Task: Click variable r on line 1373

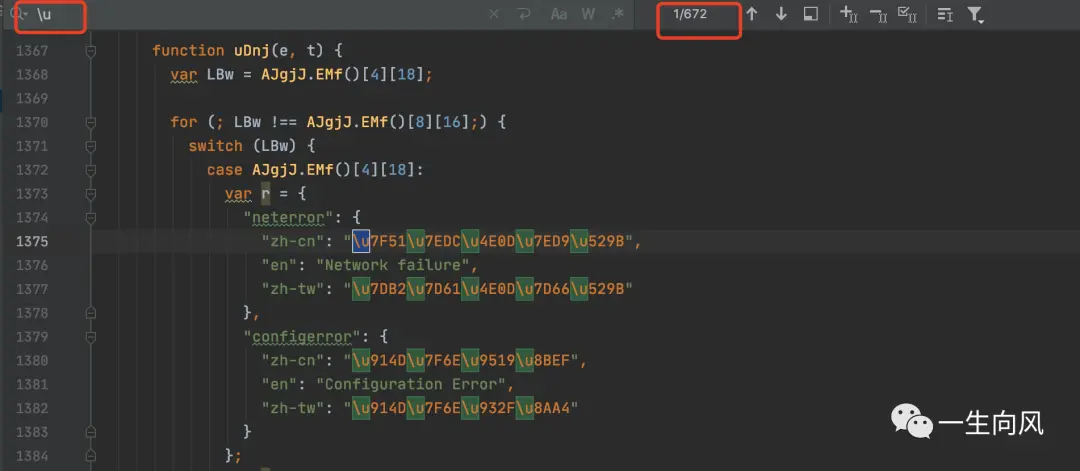Action: [x=266, y=194]
